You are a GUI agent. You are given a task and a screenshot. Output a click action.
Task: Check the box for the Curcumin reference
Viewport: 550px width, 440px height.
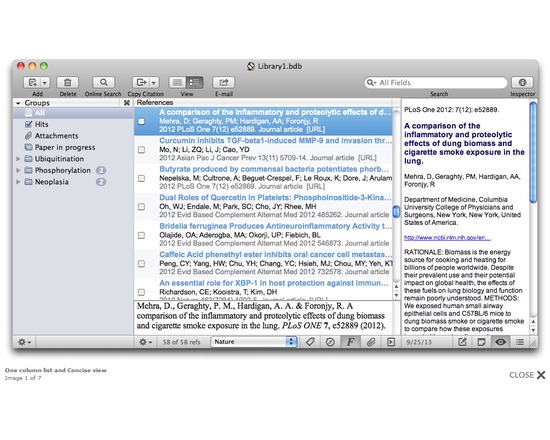141,150
